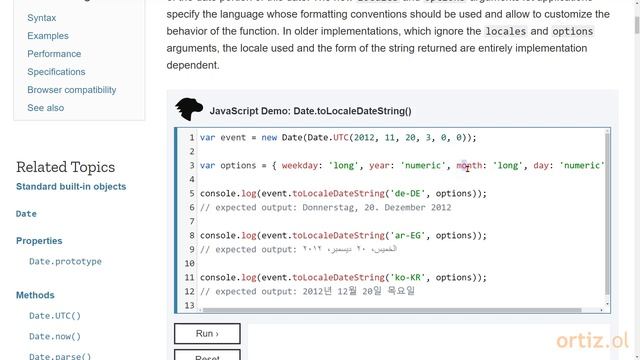Jump to Browser compatibility section
This screenshot has width=640, height=360.
[x=71, y=90]
